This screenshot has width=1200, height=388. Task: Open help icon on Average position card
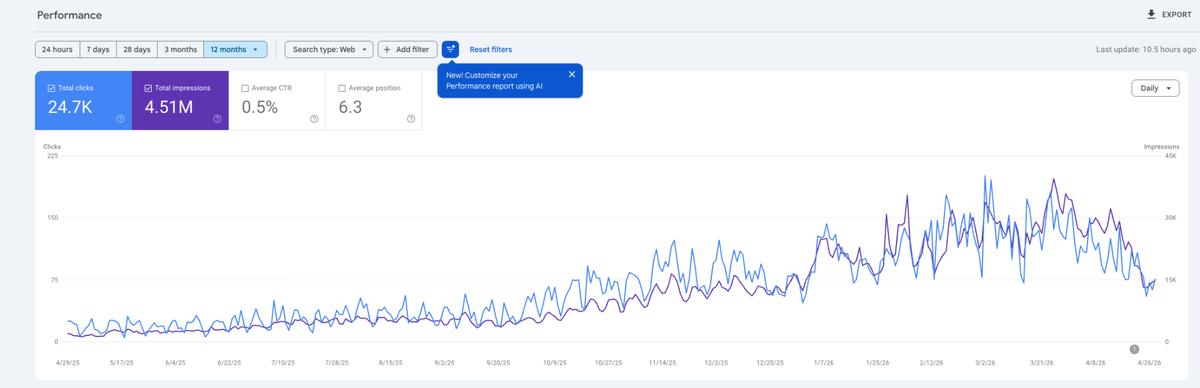point(410,119)
